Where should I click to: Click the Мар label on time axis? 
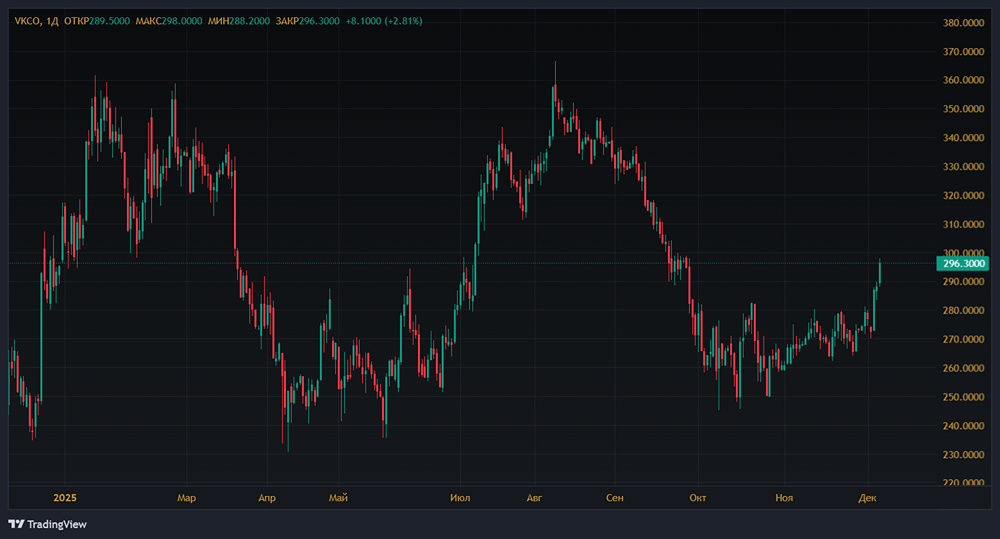click(186, 497)
